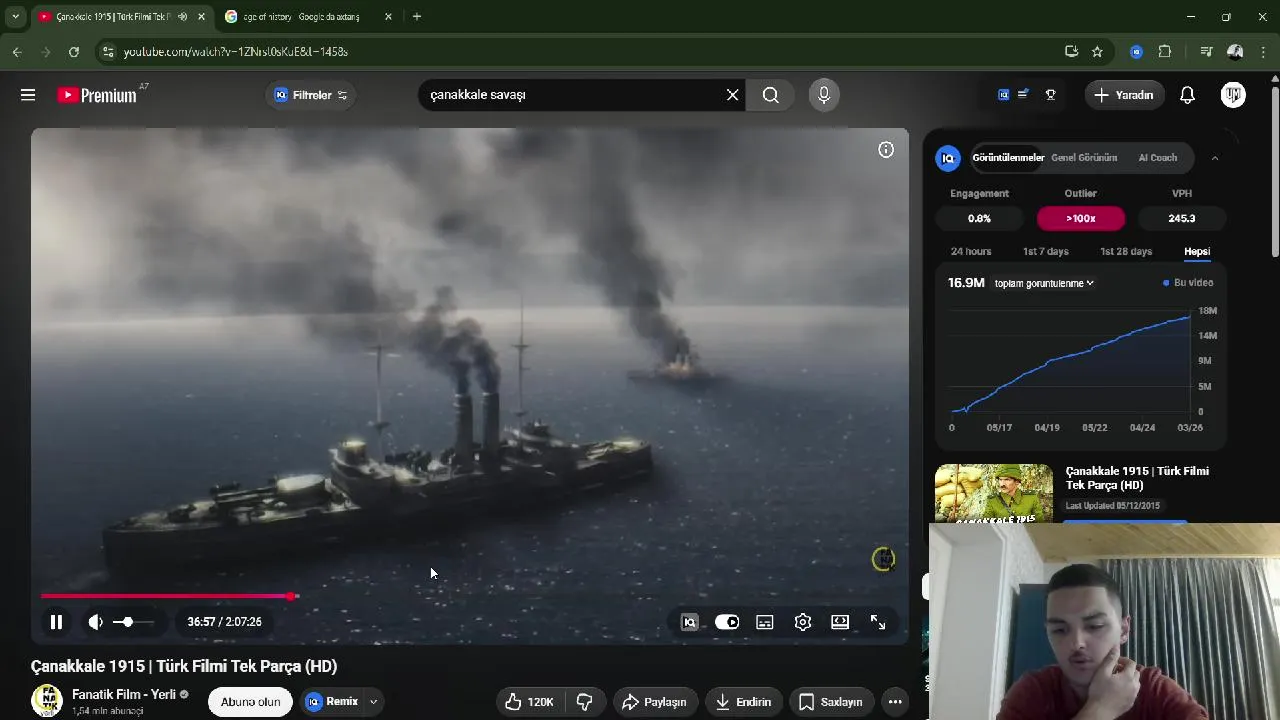
Task: Click the trophy icon in the header
Action: [1051, 95]
